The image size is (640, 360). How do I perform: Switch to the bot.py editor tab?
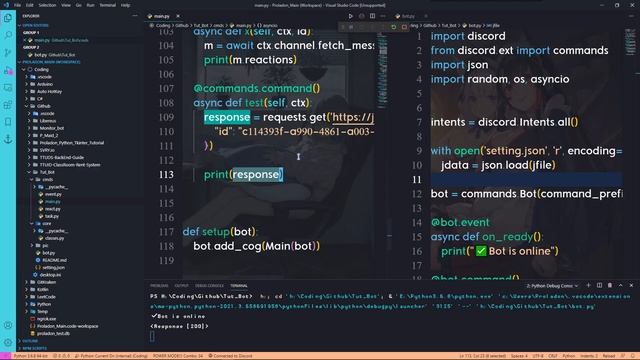[408, 16]
